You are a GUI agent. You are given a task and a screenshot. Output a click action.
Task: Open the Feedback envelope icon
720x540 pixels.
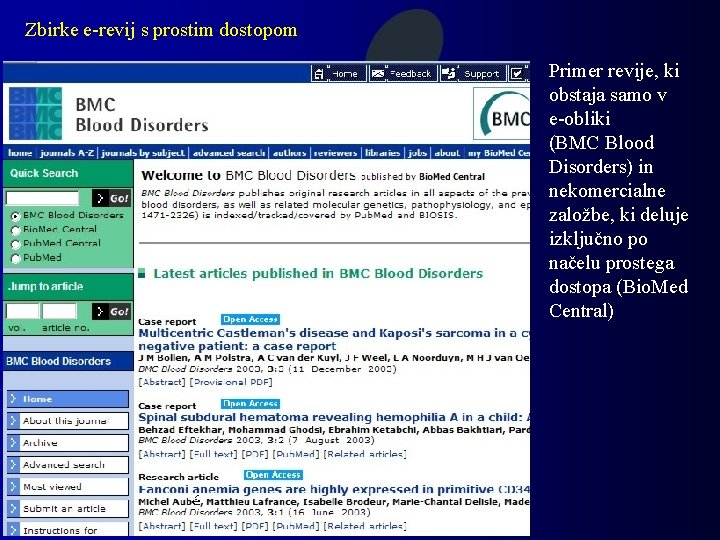coord(378,73)
